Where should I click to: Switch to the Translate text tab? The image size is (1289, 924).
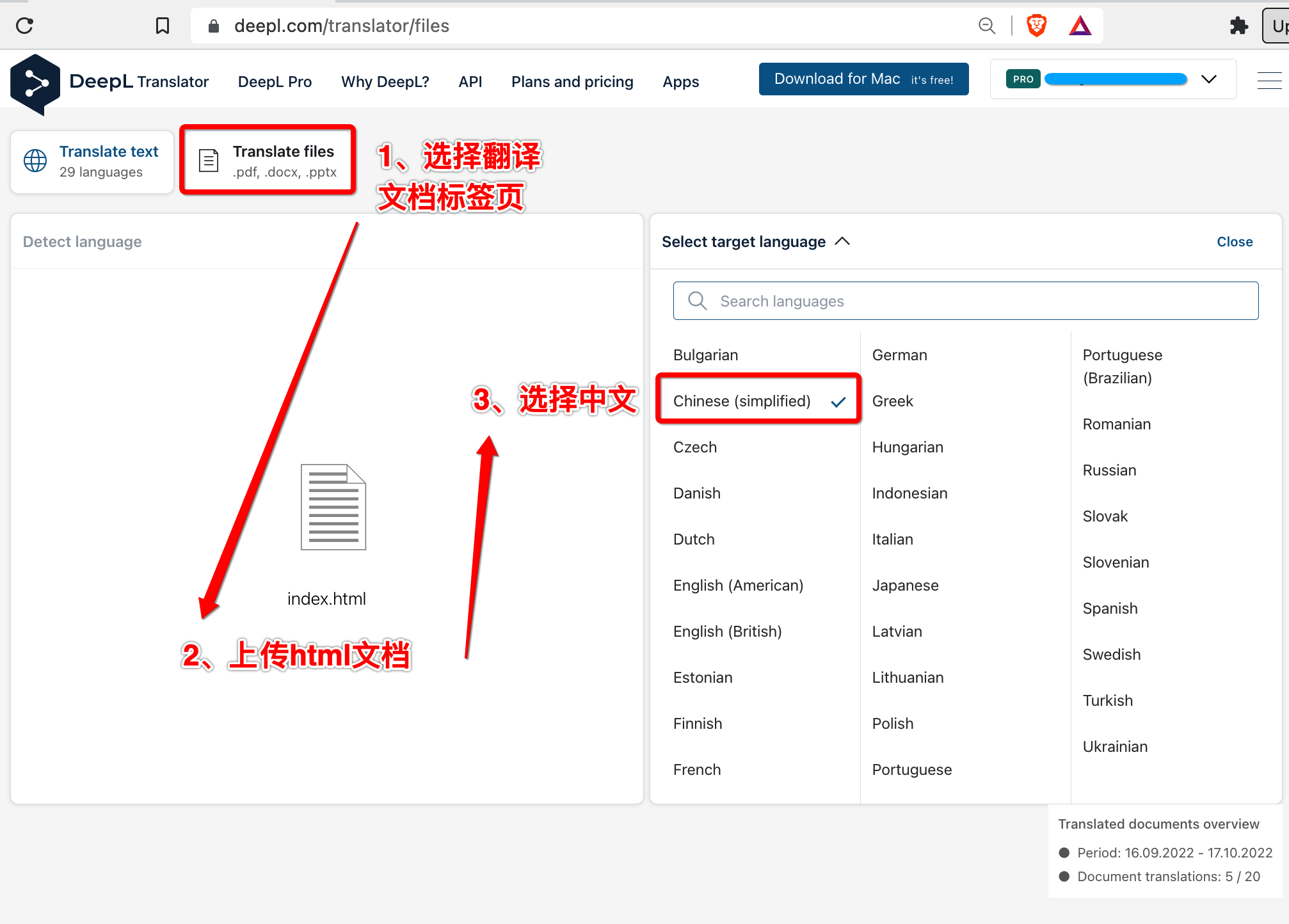[x=92, y=161]
